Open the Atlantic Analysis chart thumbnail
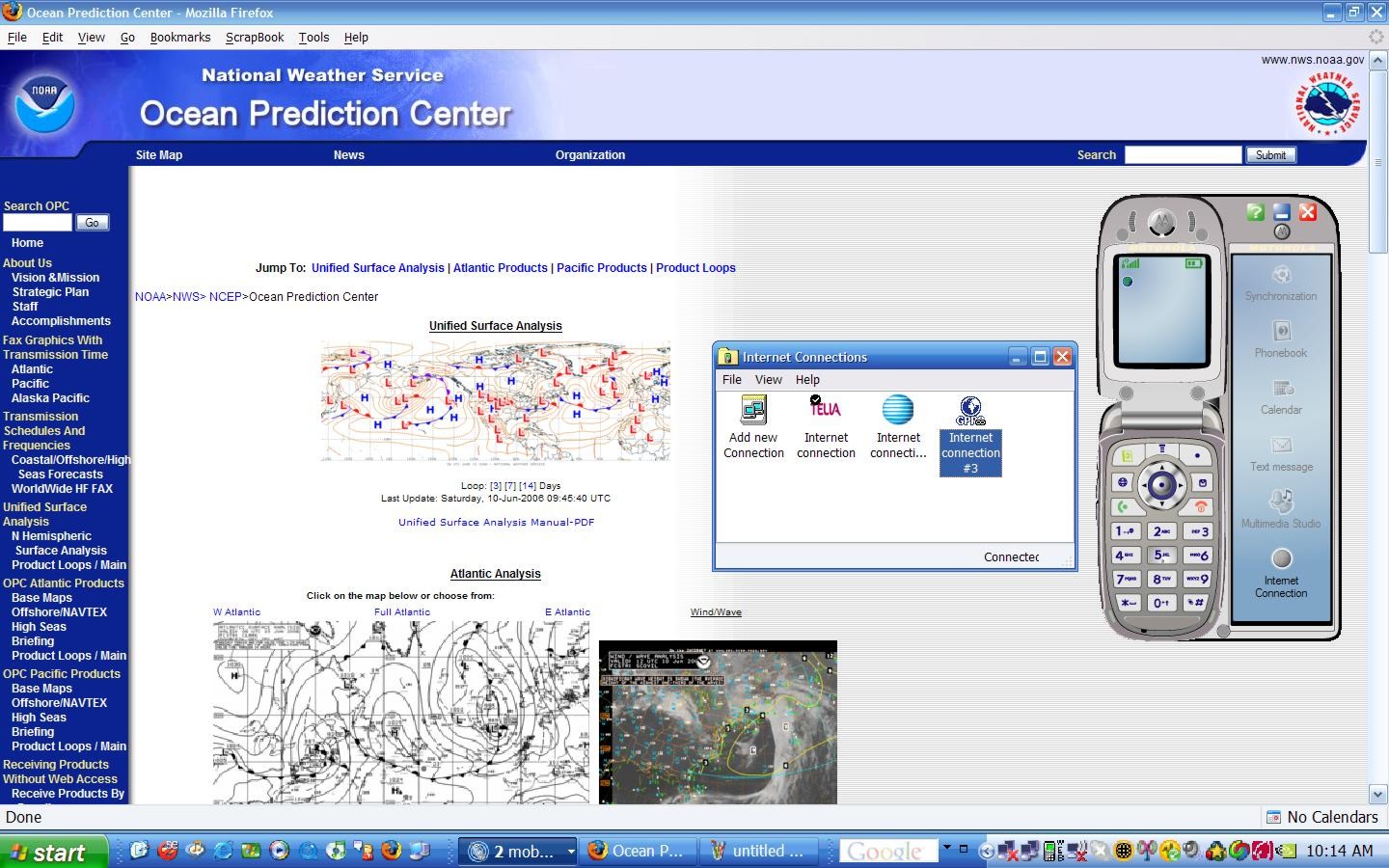This screenshot has height=868, width=1389. point(400,712)
